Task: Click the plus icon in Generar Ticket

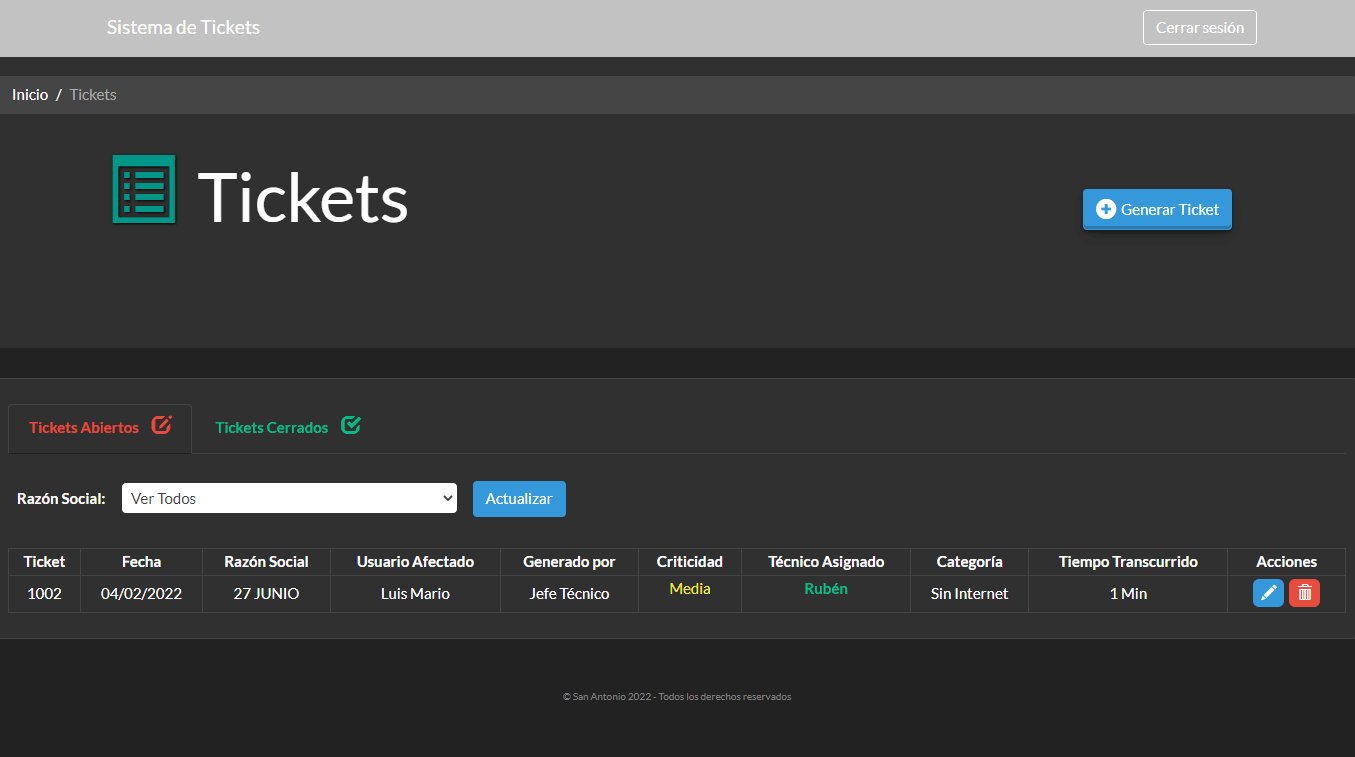Action: [1105, 209]
